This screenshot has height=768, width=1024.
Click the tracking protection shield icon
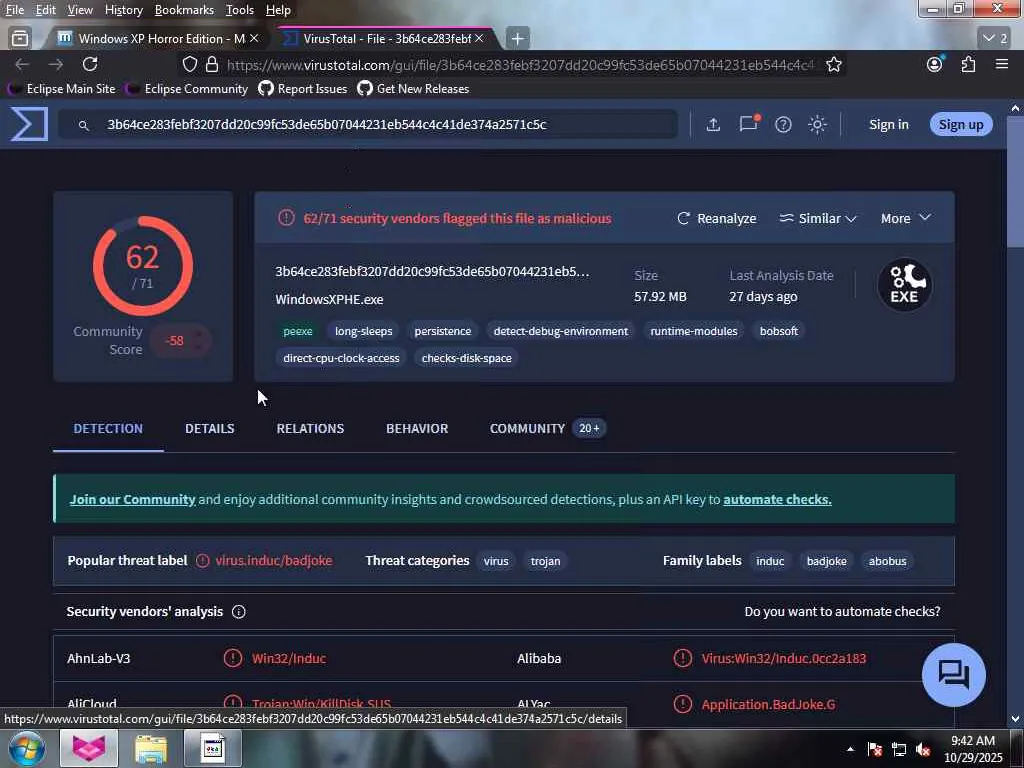tap(189, 64)
